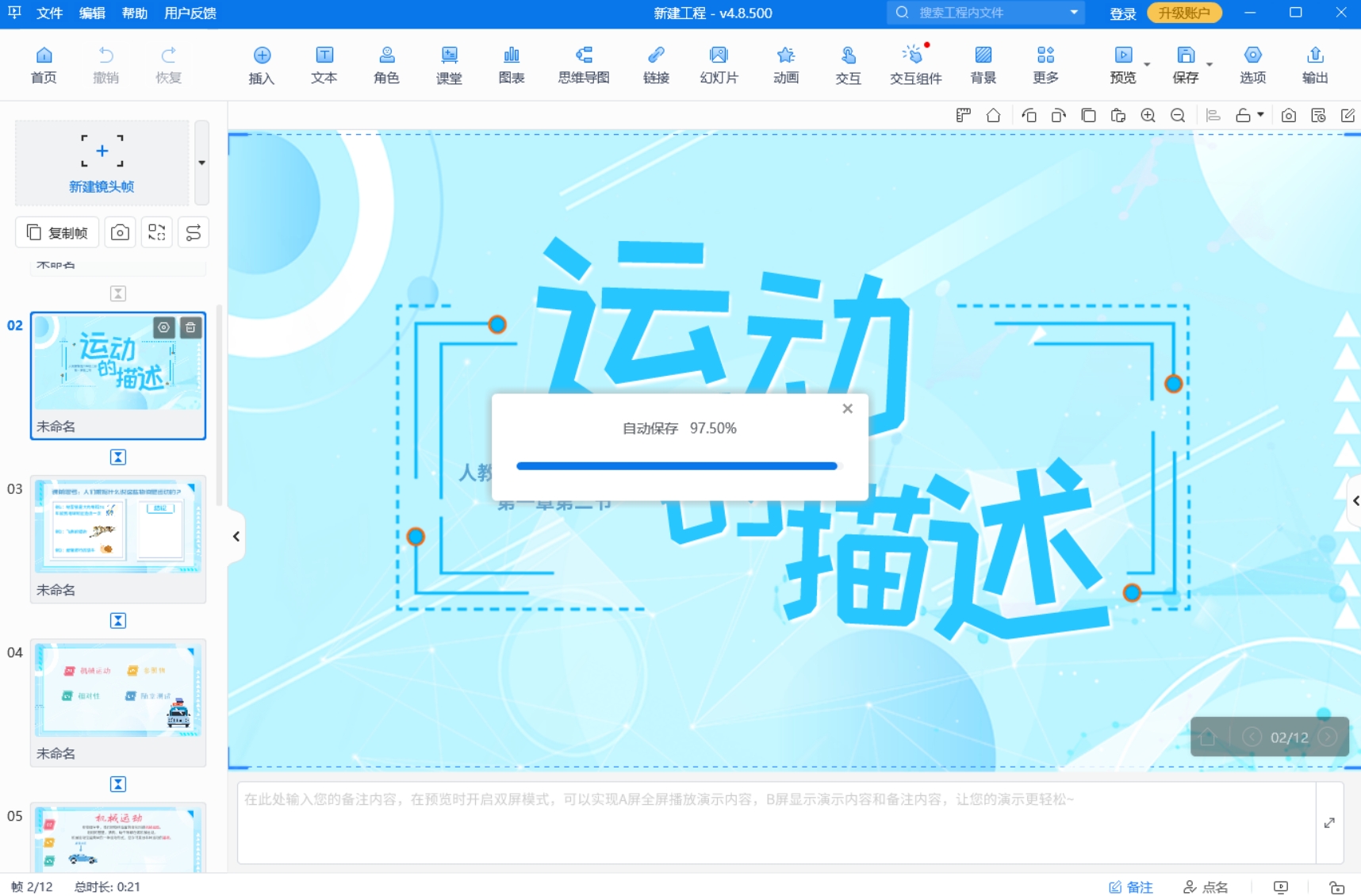The width and height of the screenshot is (1361, 896).
Task: Open the 幻灯片 slideshow tool
Action: pyautogui.click(x=719, y=65)
